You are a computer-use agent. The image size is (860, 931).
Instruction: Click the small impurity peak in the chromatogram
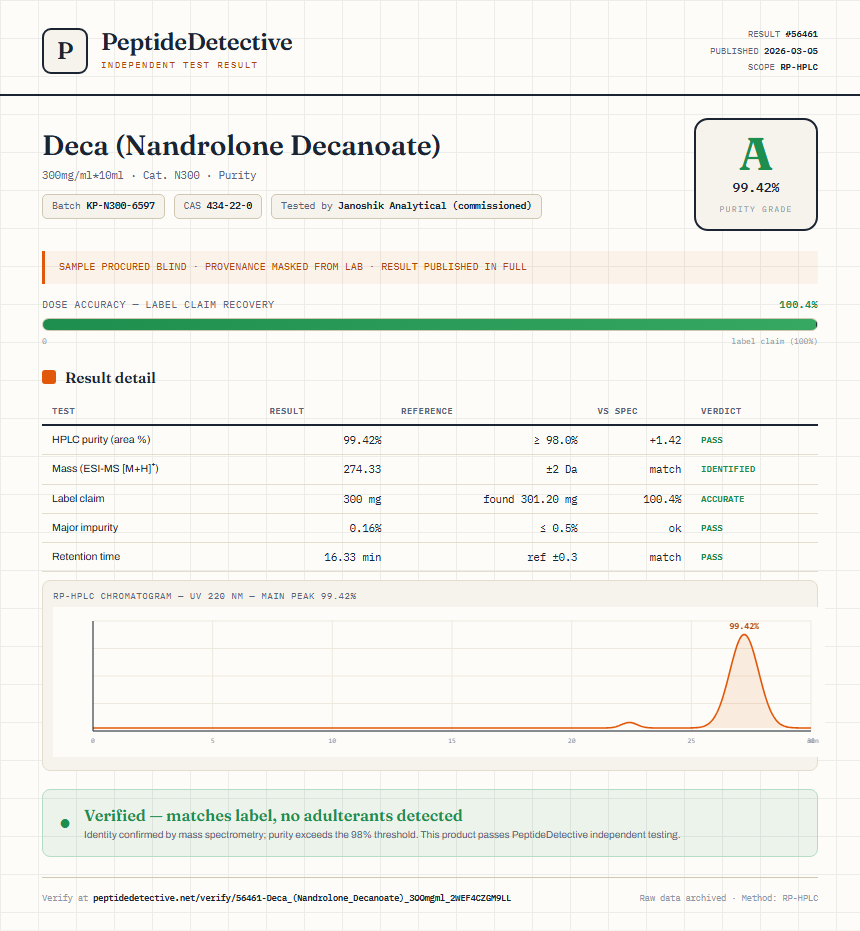point(630,724)
